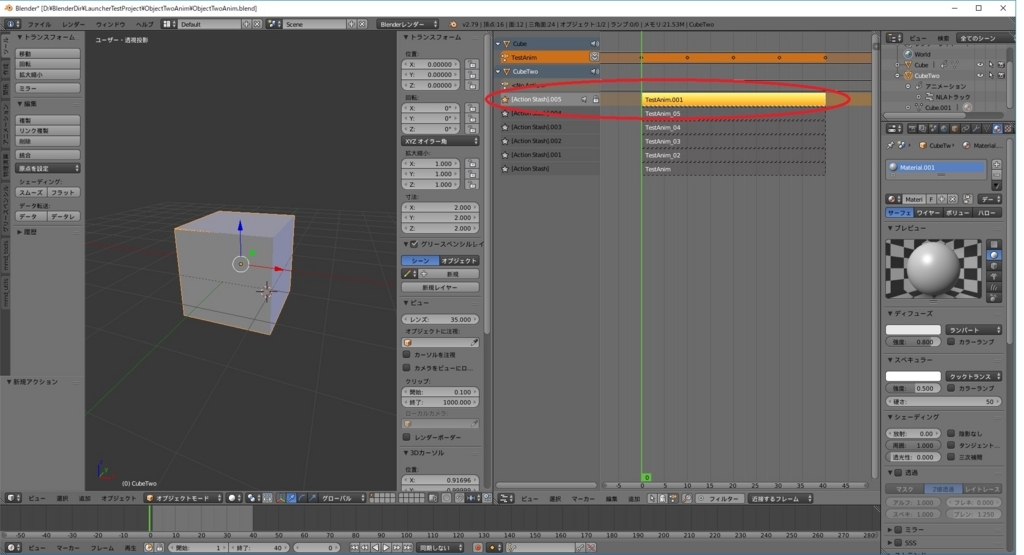This screenshot has width=1024, height=555.
Task: Select the TestAnim.001 NLA strip
Action: click(x=733, y=100)
